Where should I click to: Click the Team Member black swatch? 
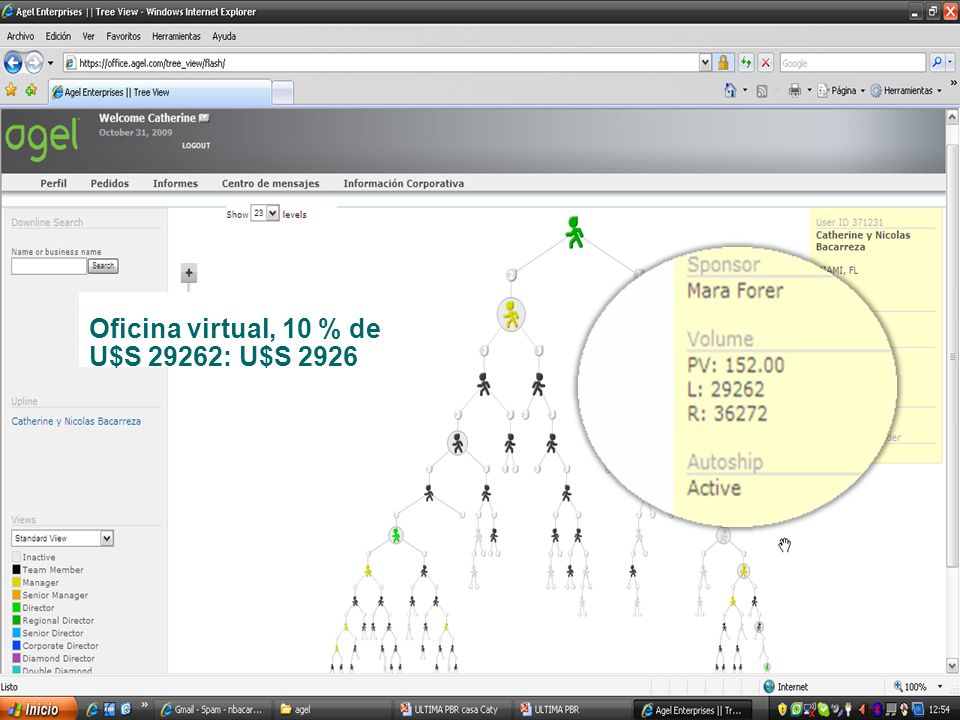pos(17,569)
